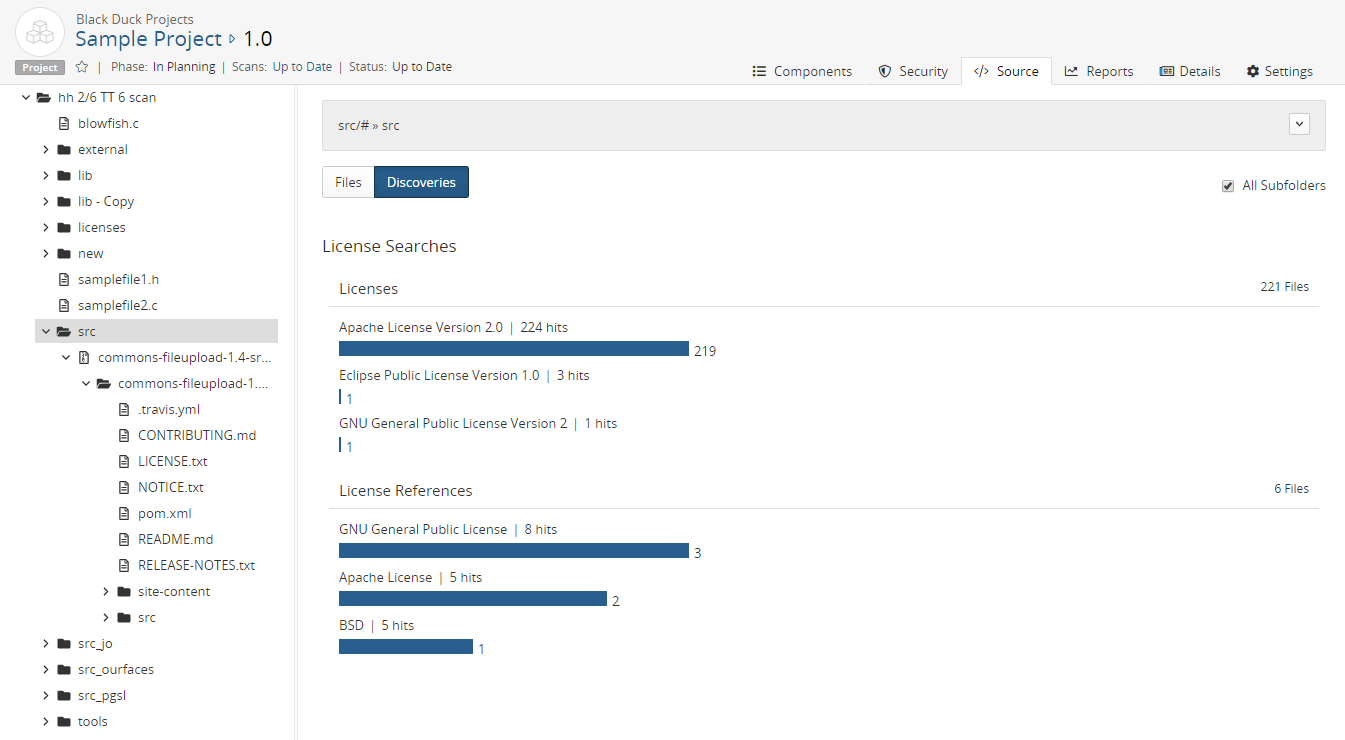Click the commons-fileupload archive file icon
The height and width of the screenshot is (740, 1345).
pyautogui.click(x=84, y=358)
